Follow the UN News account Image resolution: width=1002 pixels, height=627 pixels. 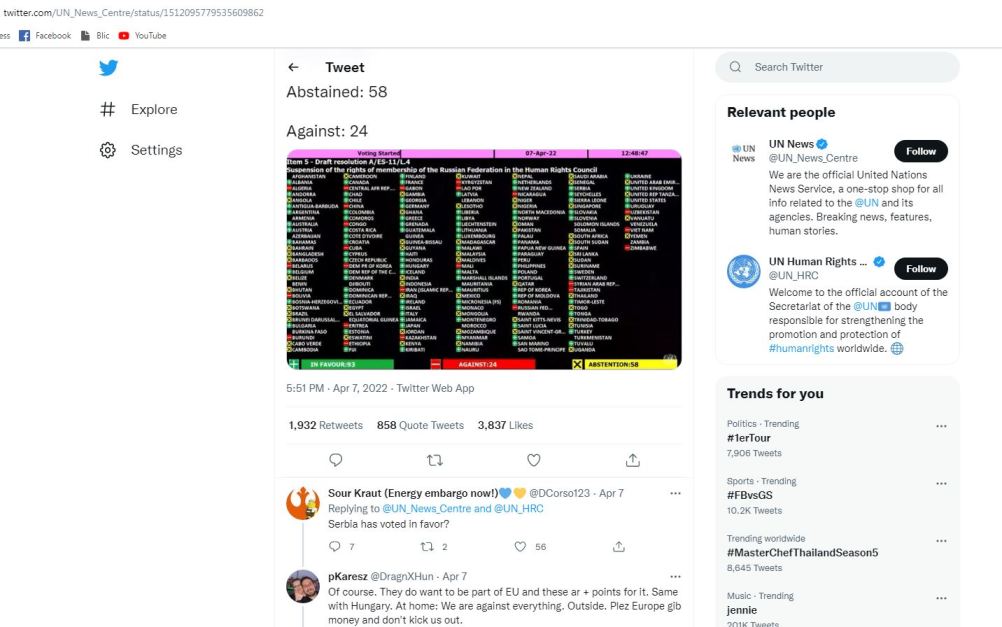tap(920, 152)
